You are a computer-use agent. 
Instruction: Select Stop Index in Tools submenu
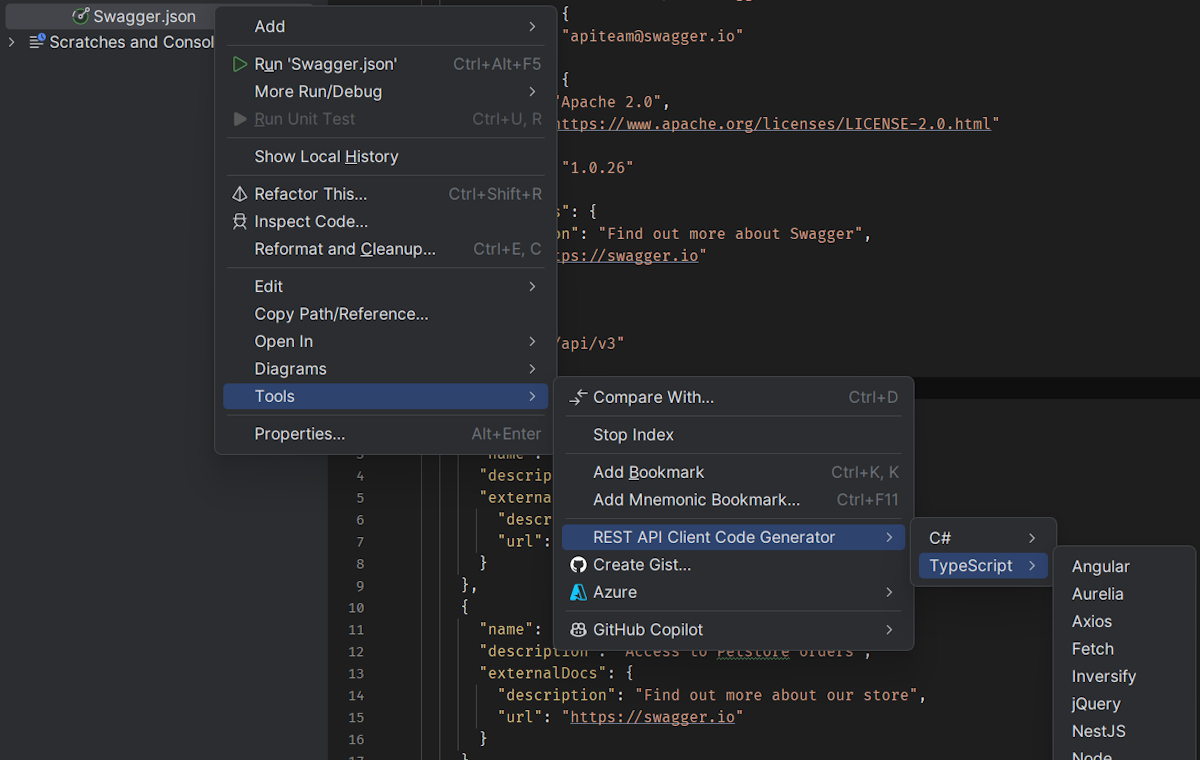tap(733, 435)
